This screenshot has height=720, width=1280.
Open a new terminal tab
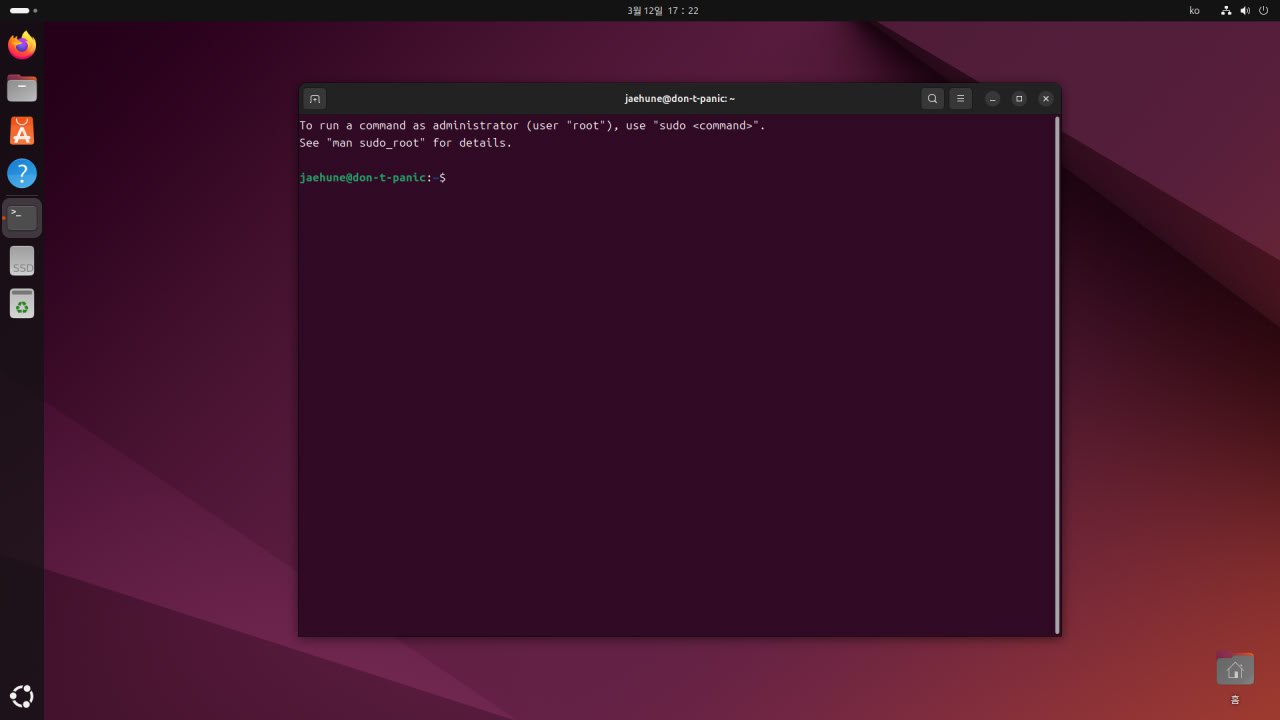tap(314, 99)
